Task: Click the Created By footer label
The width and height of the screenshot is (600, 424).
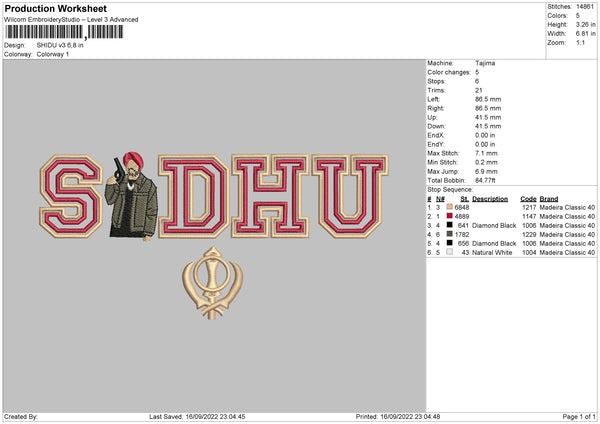Action: [21, 416]
